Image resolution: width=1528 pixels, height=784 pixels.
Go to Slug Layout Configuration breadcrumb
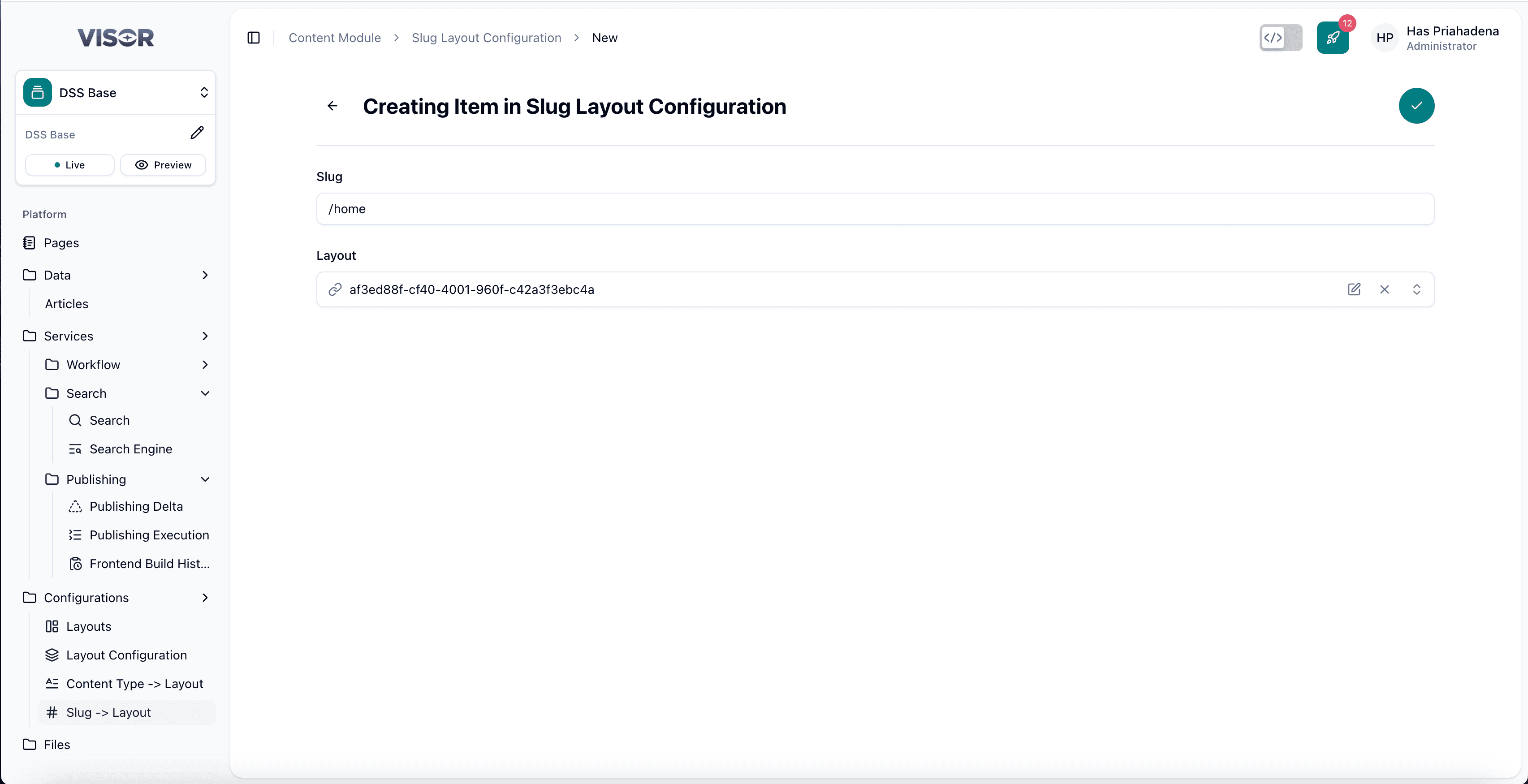point(486,37)
